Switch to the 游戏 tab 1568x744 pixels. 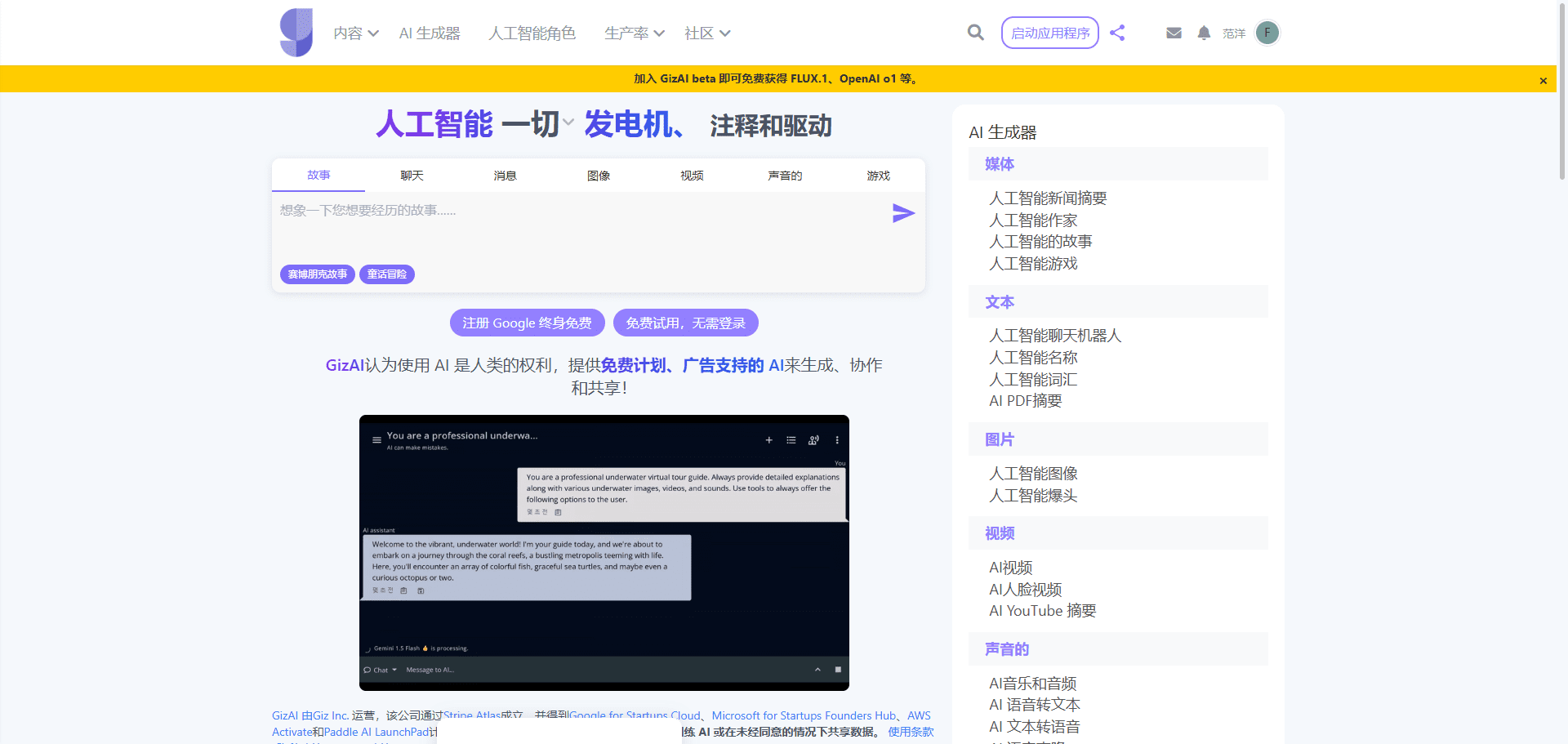(x=878, y=176)
